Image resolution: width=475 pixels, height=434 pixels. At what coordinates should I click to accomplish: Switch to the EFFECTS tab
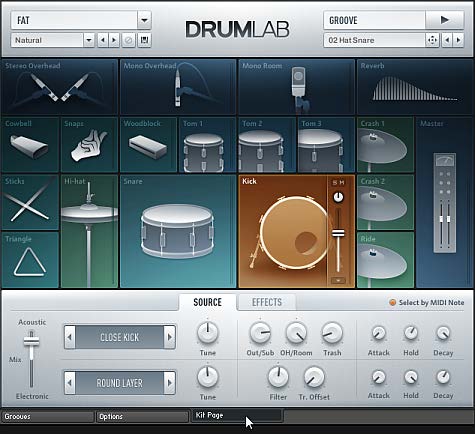[x=267, y=302]
